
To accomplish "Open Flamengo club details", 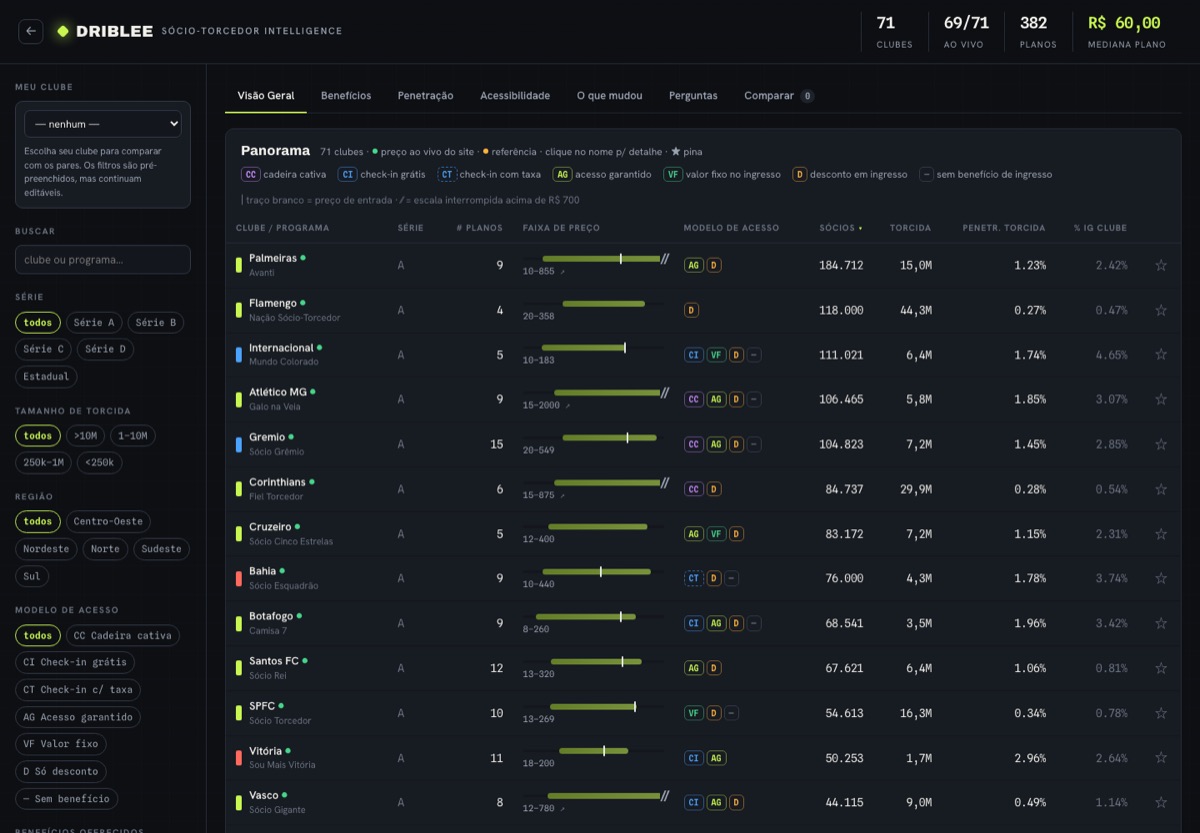I will pyautogui.click(x=273, y=303).
